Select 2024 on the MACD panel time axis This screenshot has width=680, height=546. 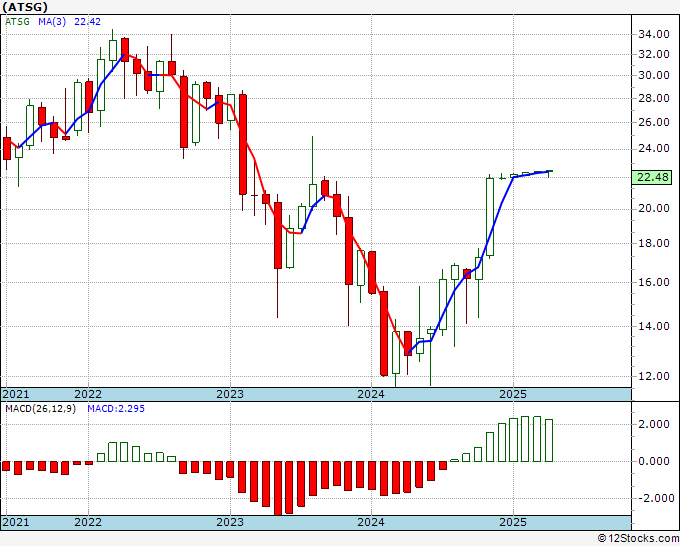click(x=371, y=522)
